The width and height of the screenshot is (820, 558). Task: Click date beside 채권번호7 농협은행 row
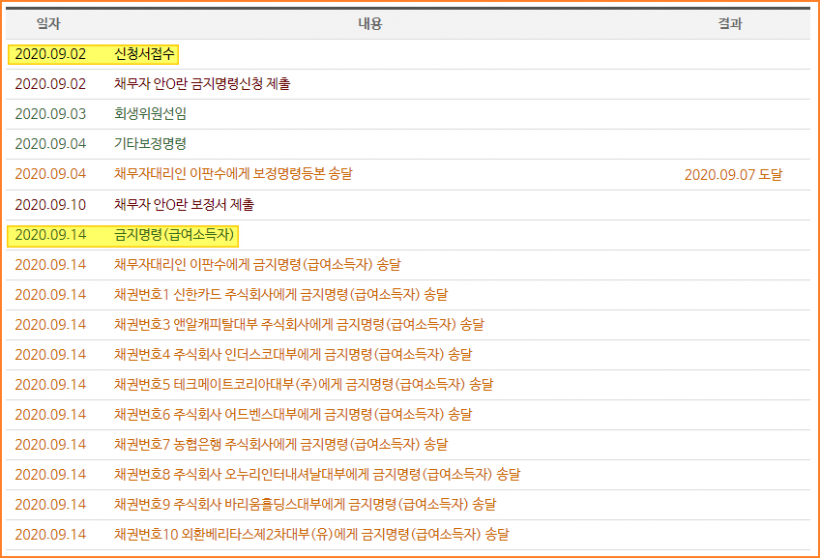click(50, 445)
